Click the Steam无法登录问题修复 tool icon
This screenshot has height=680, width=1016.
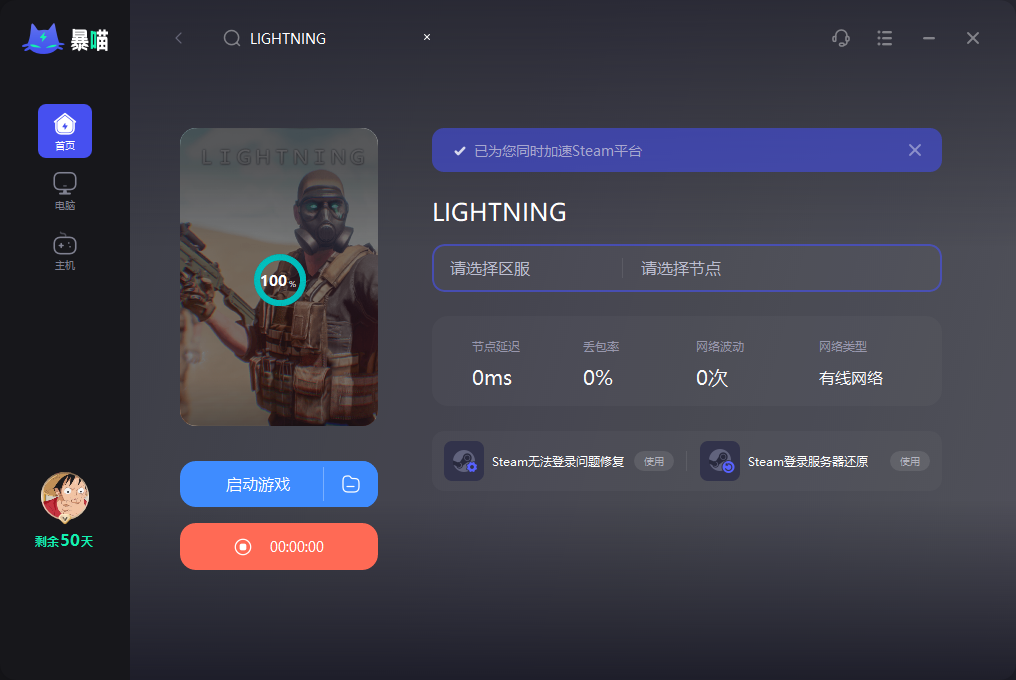coord(464,461)
